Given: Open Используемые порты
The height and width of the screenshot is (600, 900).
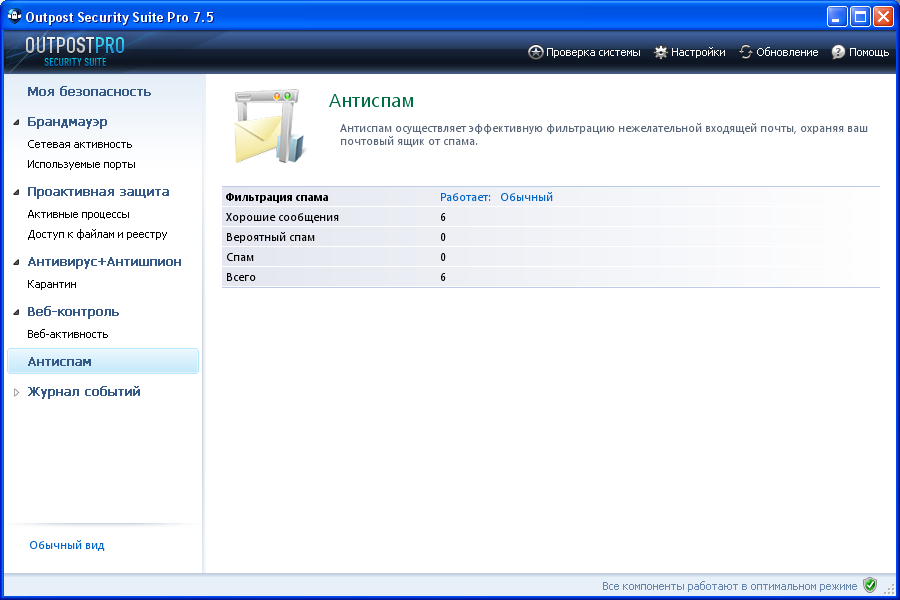Looking at the screenshot, I should (82, 164).
